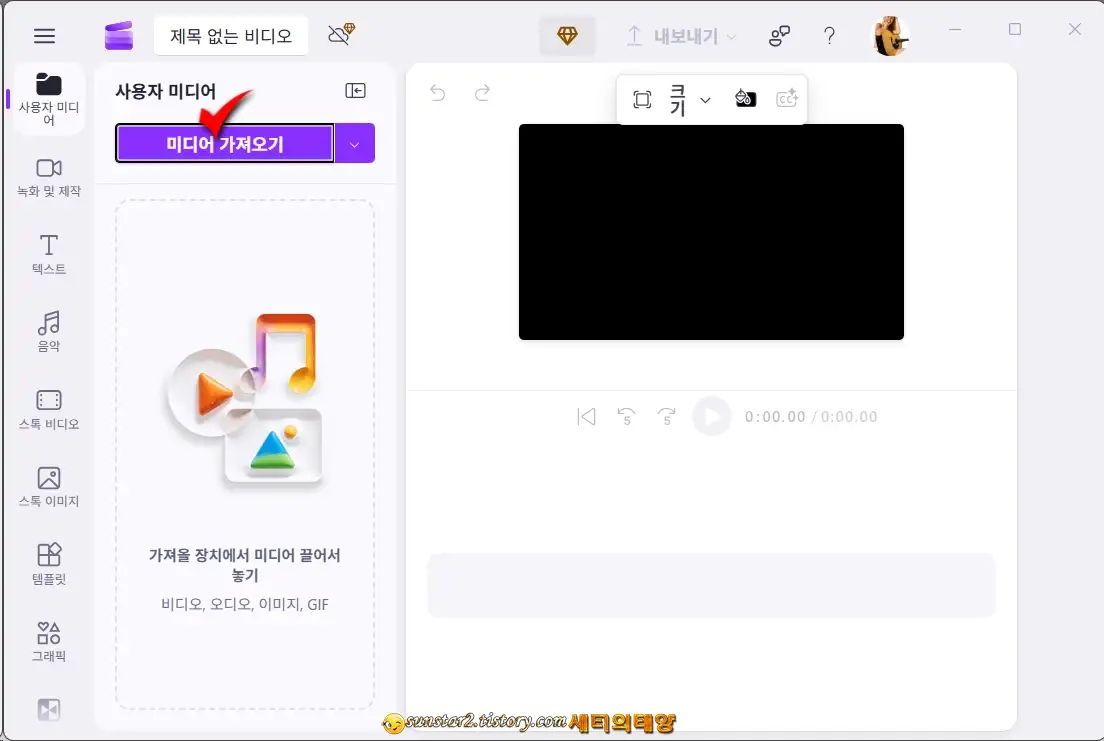Select the crop tool above the preview

click(641, 99)
